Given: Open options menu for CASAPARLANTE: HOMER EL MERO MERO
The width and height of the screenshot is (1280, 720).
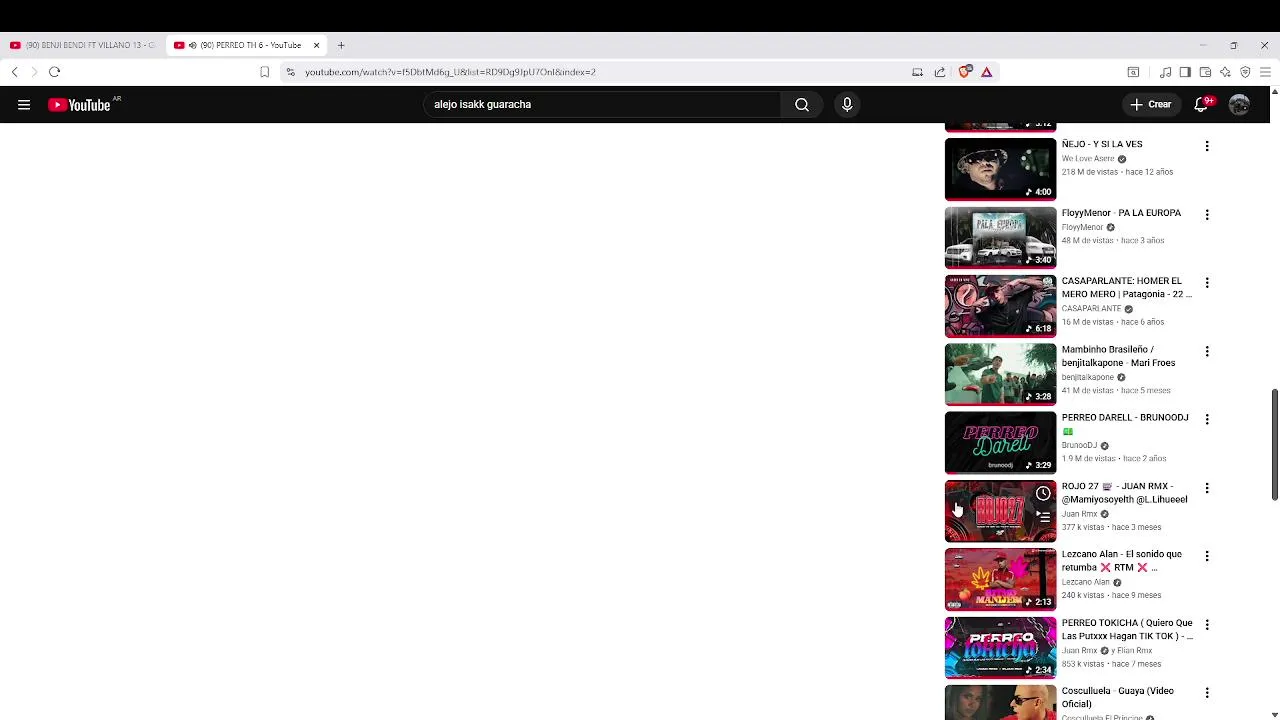Looking at the screenshot, I should pos(1207,283).
